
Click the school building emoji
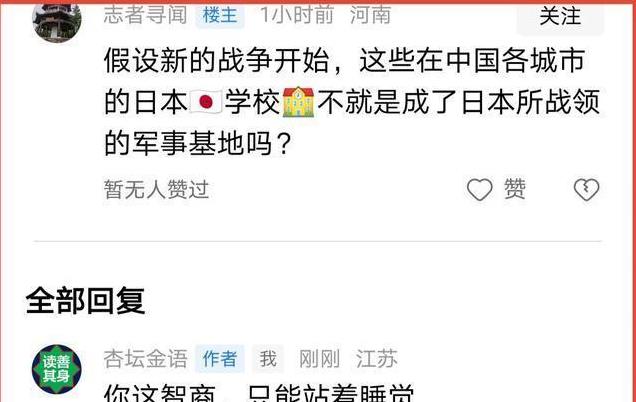pos(299,101)
